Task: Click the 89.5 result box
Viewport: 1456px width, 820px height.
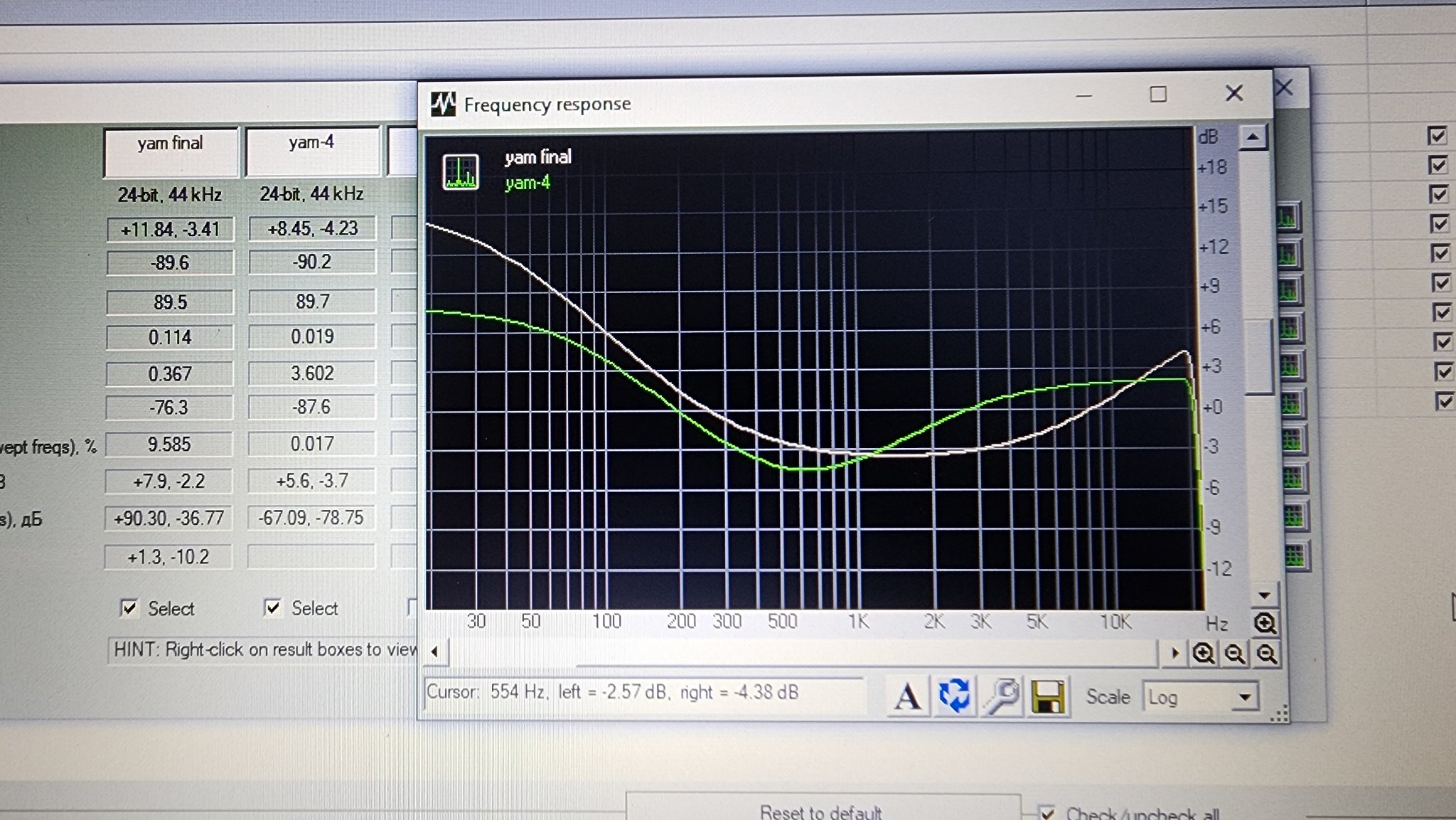Action: coord(170,302)
